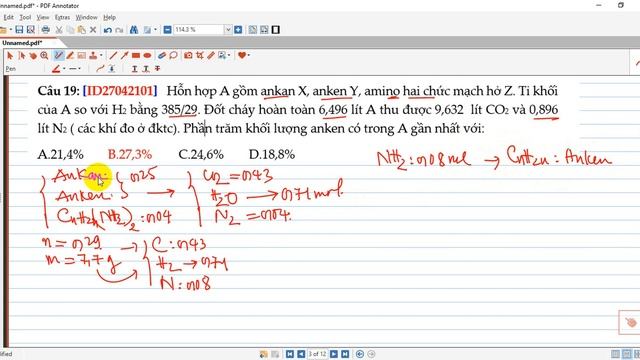The image size is (640, 360).
Task: Open the line width dropdown
Action: (79, 69)
